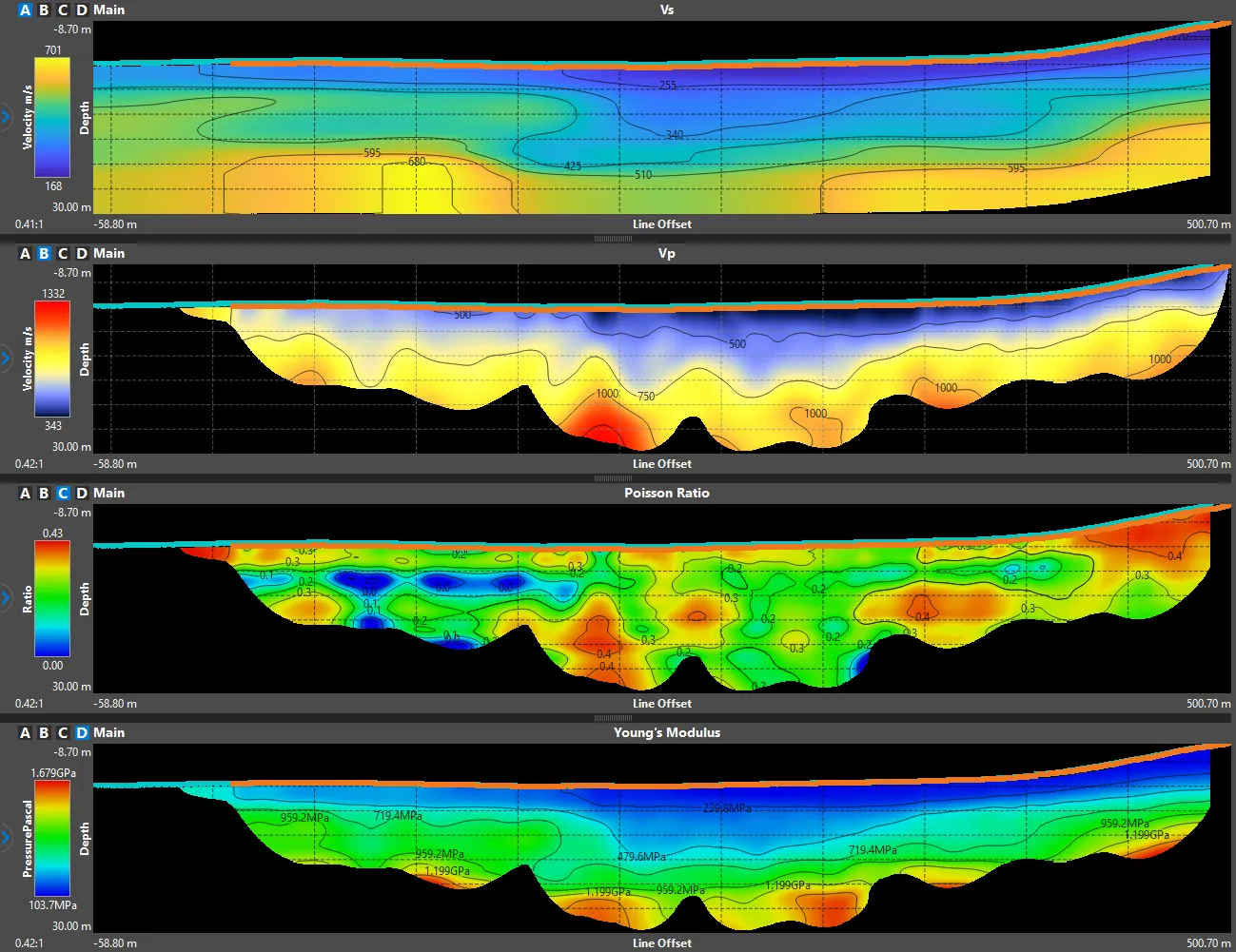The height and width of the screenshot is (952, 1236).
Task: Click the Vs velocity color scale bar
Action: tap(52, 118)
